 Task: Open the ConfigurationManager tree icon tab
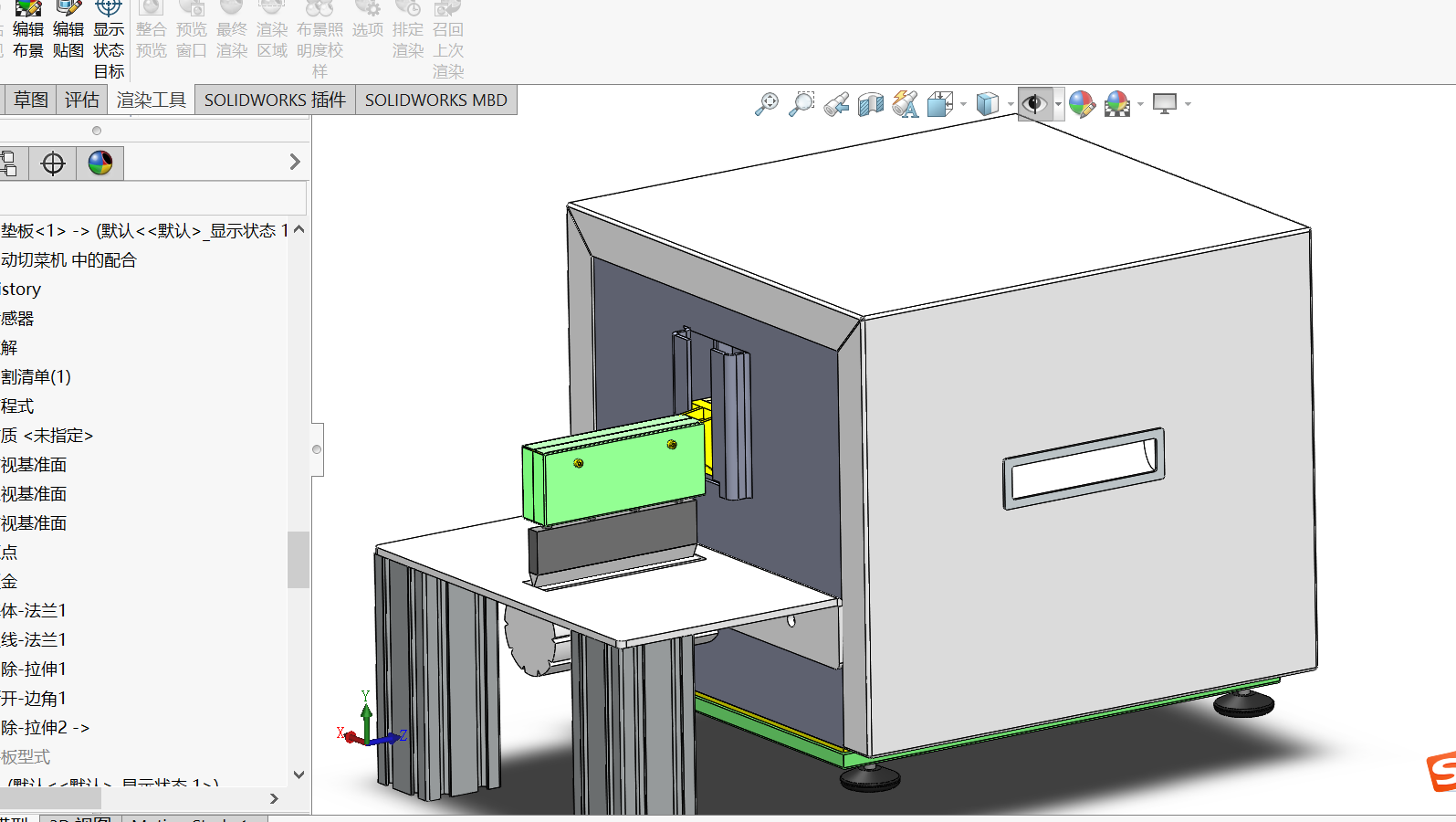point(9,163)
